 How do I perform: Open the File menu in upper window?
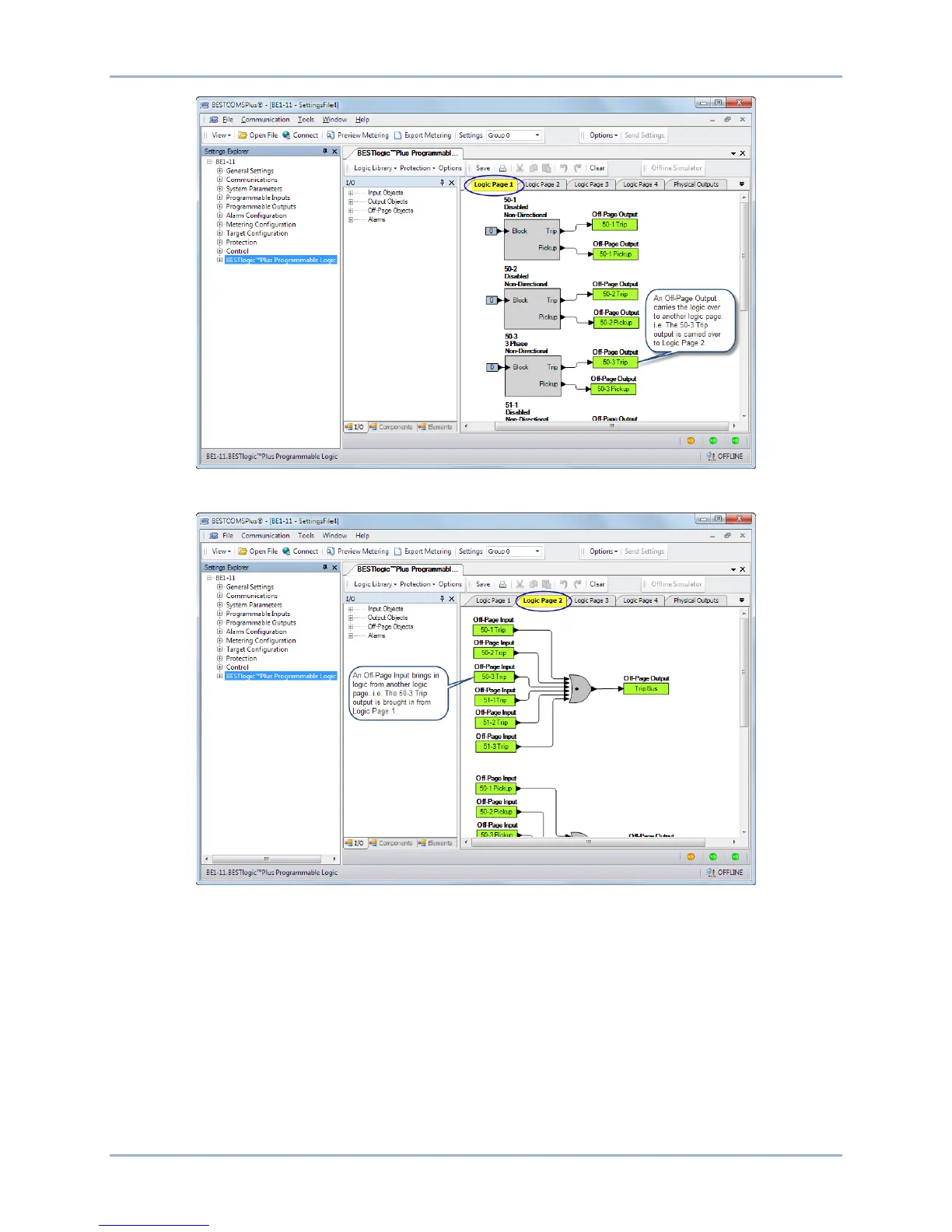tap(227, 120)
